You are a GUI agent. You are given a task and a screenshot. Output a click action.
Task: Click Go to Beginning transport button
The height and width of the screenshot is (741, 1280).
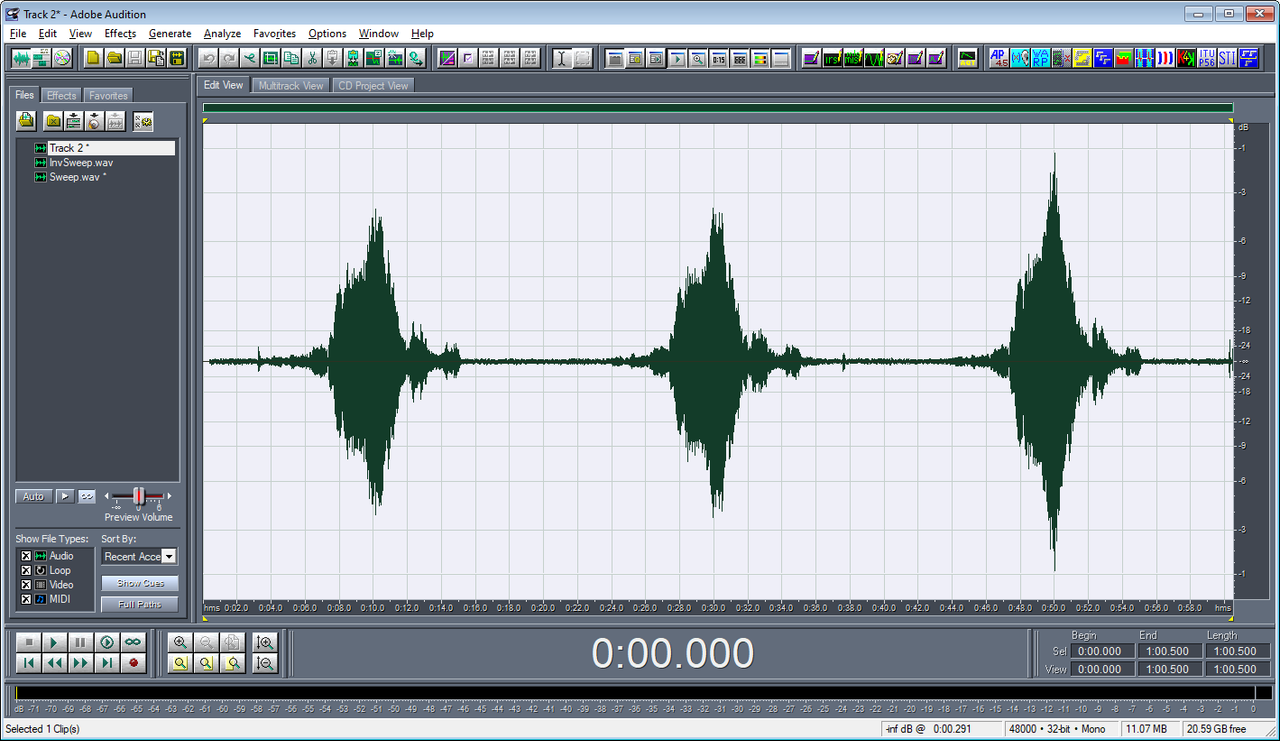pyautogui.click(x=28, y=663)
